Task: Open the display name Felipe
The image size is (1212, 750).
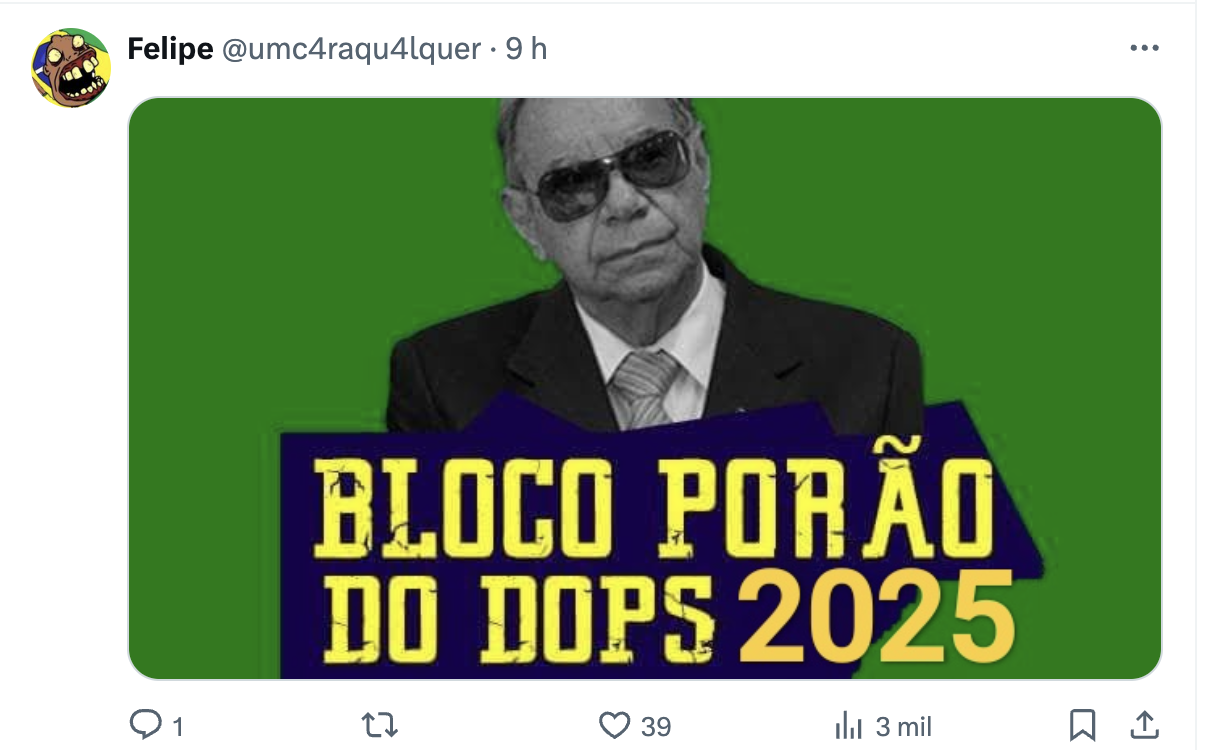Action: pyautogui.click(x=171, y=48)
